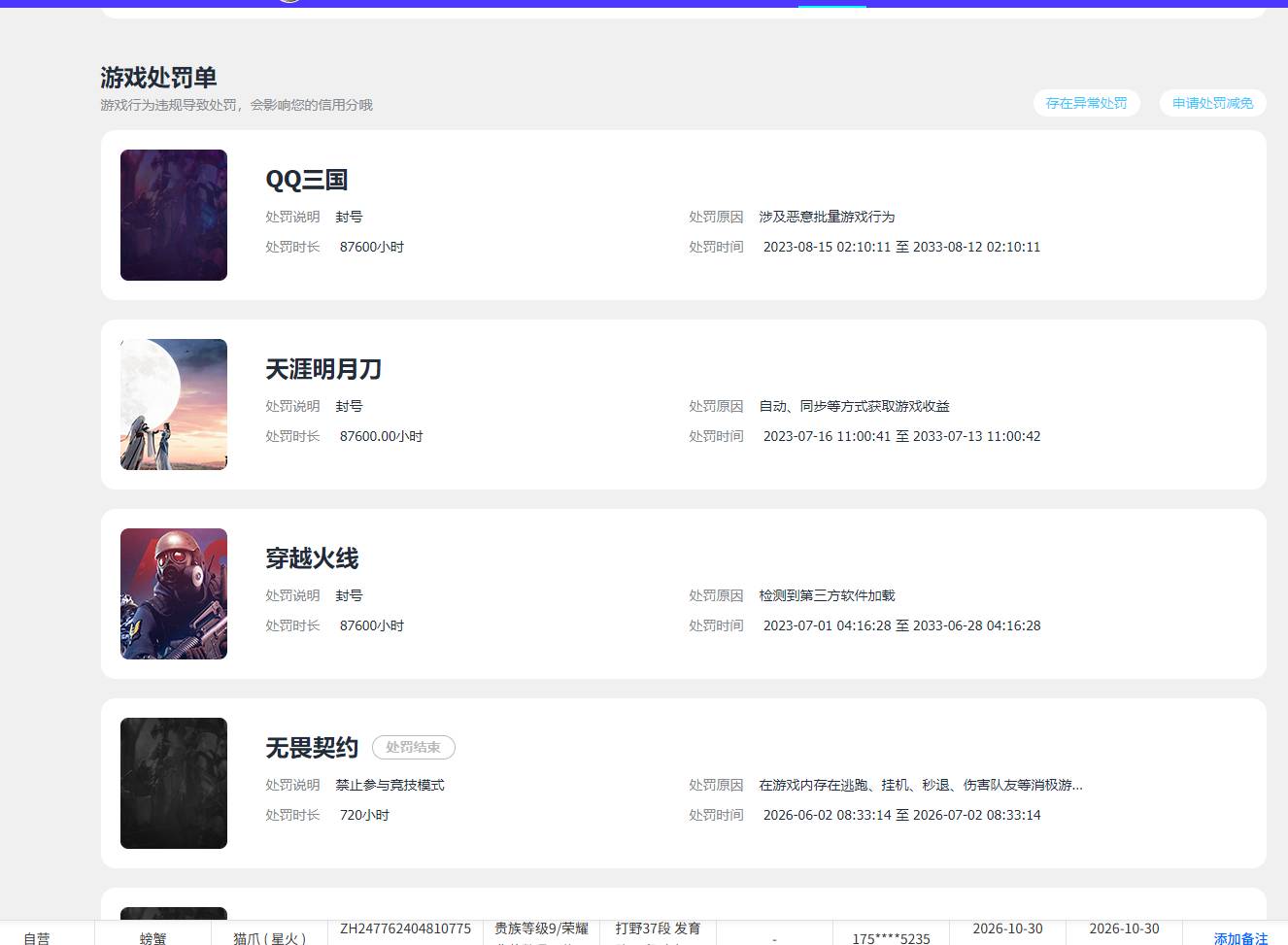
Task: Click the 处罚结束 badge beside 无畏契约
Action: pos(414,748)
